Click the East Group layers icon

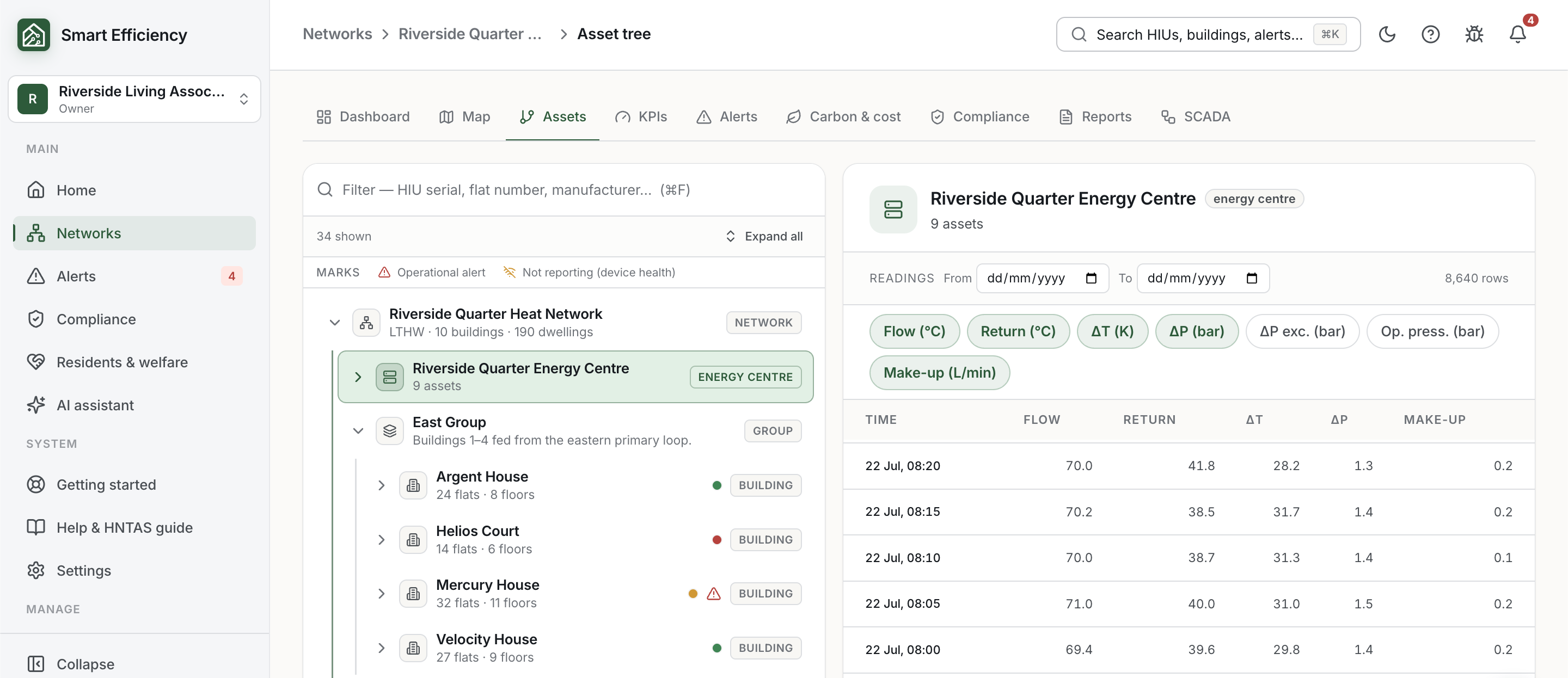click(x=390, y=431)
